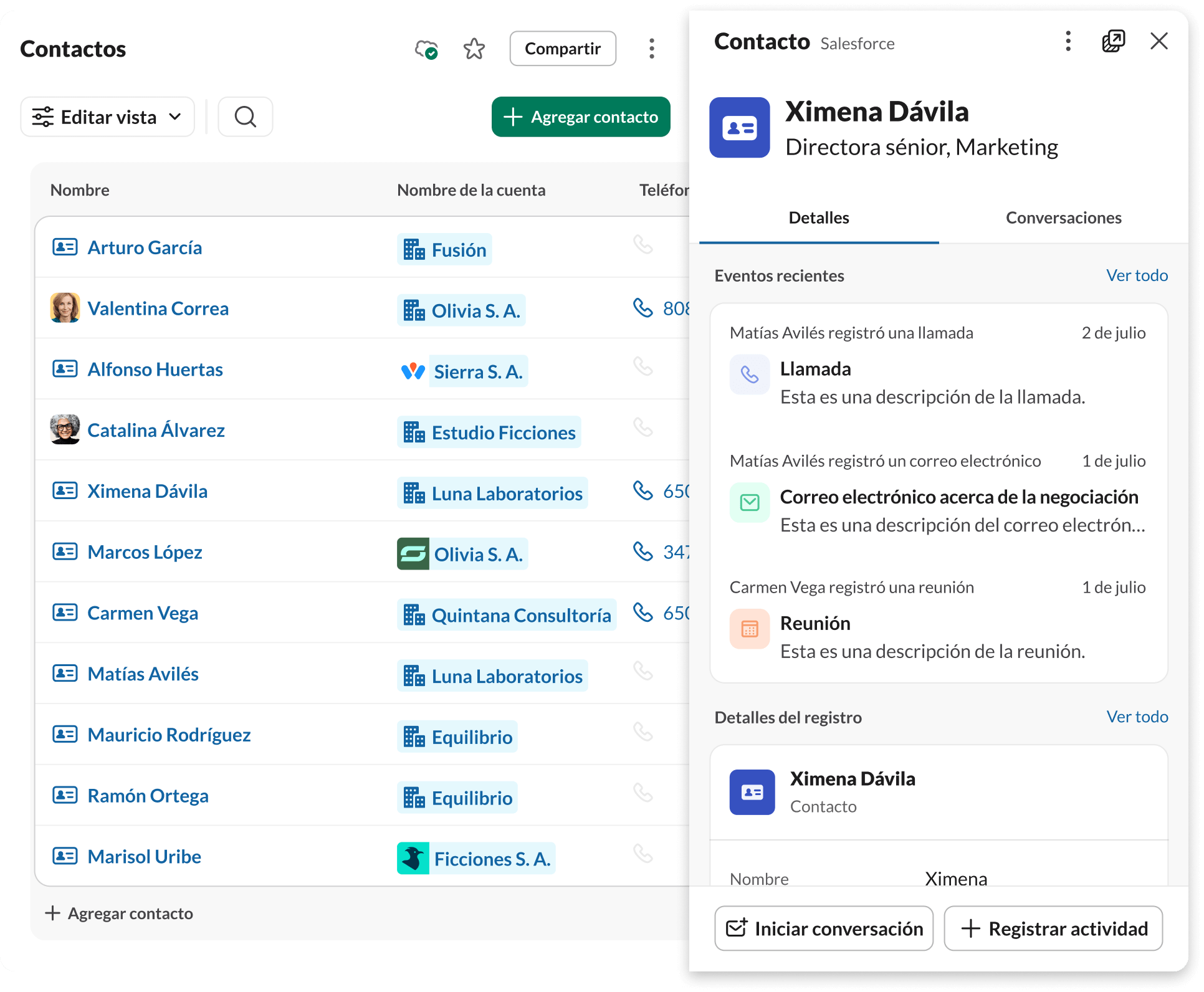Open Contactos list three-dot menu

(651, 49)
